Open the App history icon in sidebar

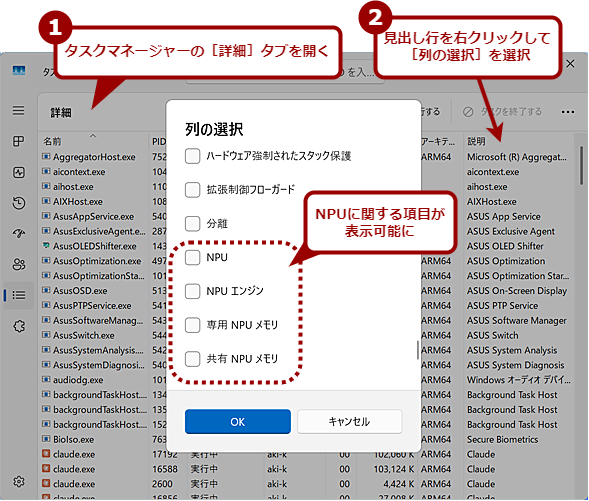click(19, 203)
